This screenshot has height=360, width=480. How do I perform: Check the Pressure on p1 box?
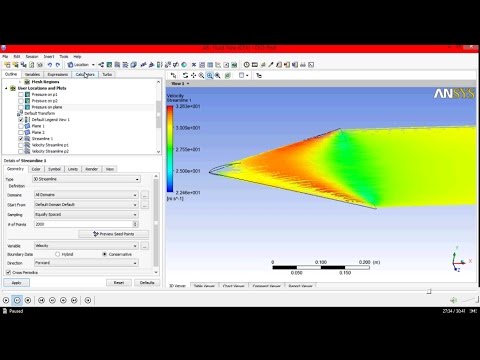pyautogui.click(x=21, y=95)
